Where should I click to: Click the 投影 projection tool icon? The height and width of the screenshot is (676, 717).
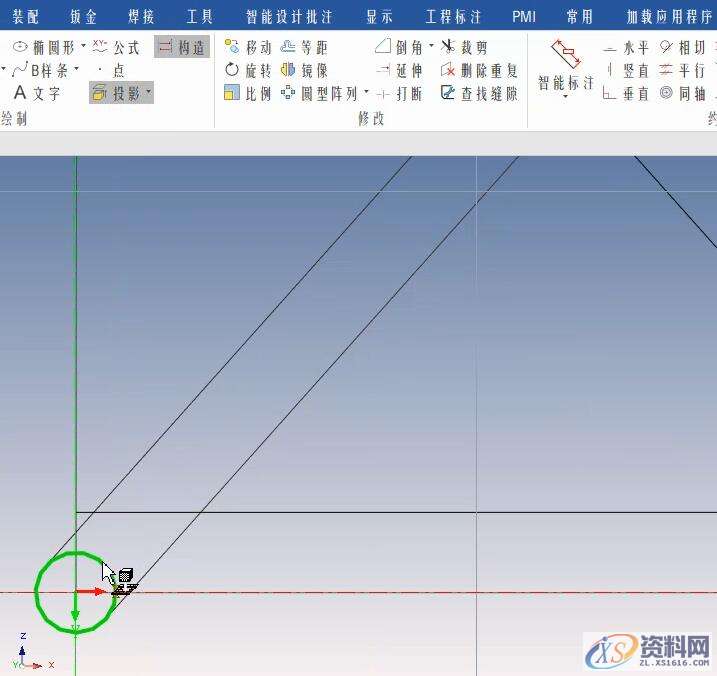tap(99, 93)
